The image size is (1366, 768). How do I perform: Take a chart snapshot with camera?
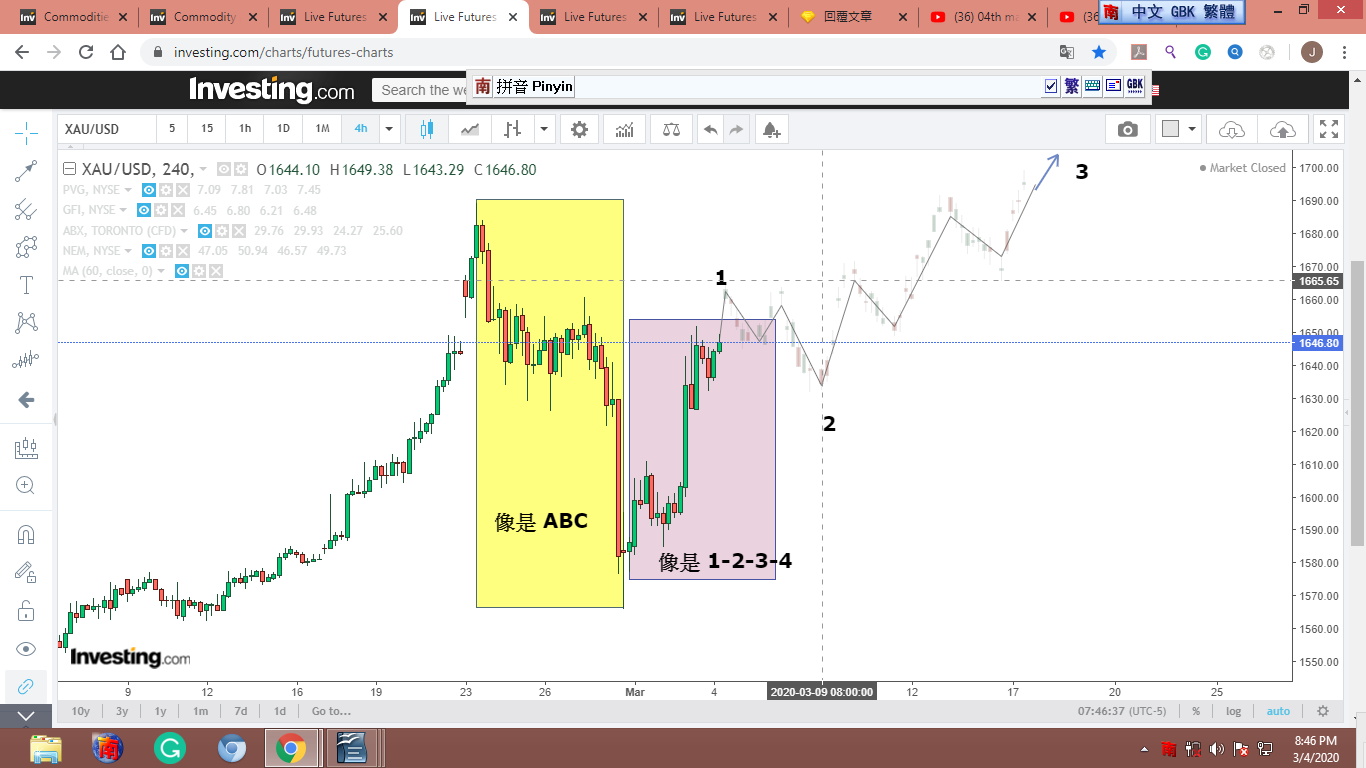click(x=1128, y=129)
